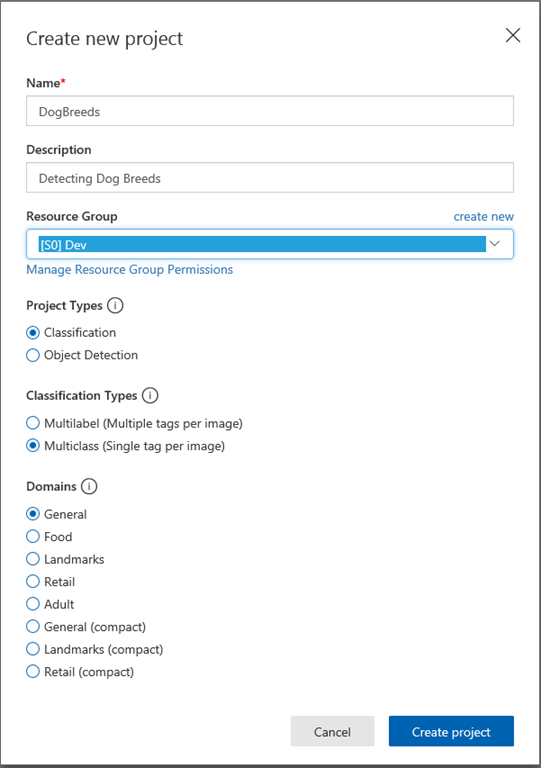Select the Adult domain option
The width and height of the screenshot is (541, 768).
click(33, 604)
